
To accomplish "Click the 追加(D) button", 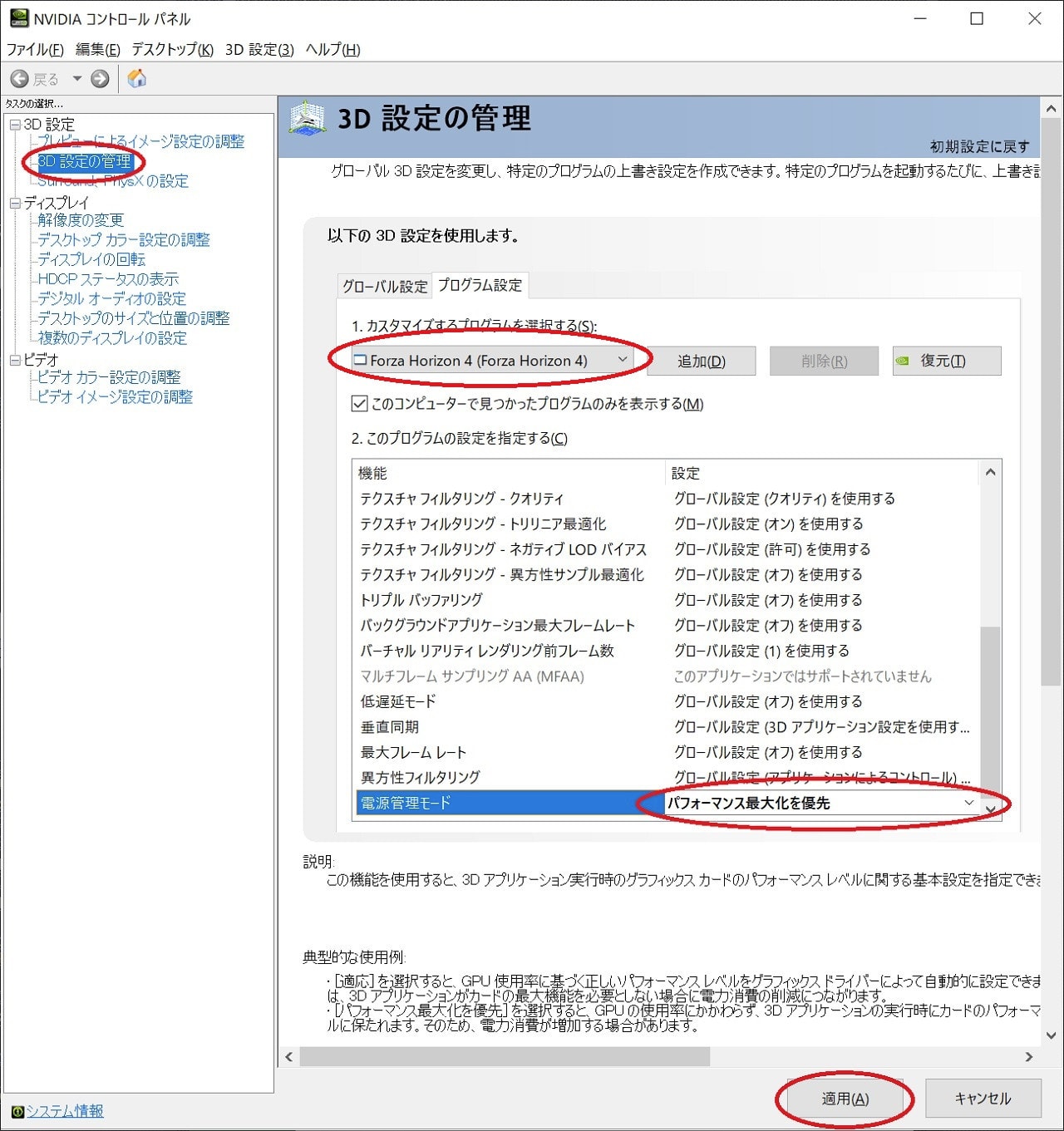I will [702, 361].
